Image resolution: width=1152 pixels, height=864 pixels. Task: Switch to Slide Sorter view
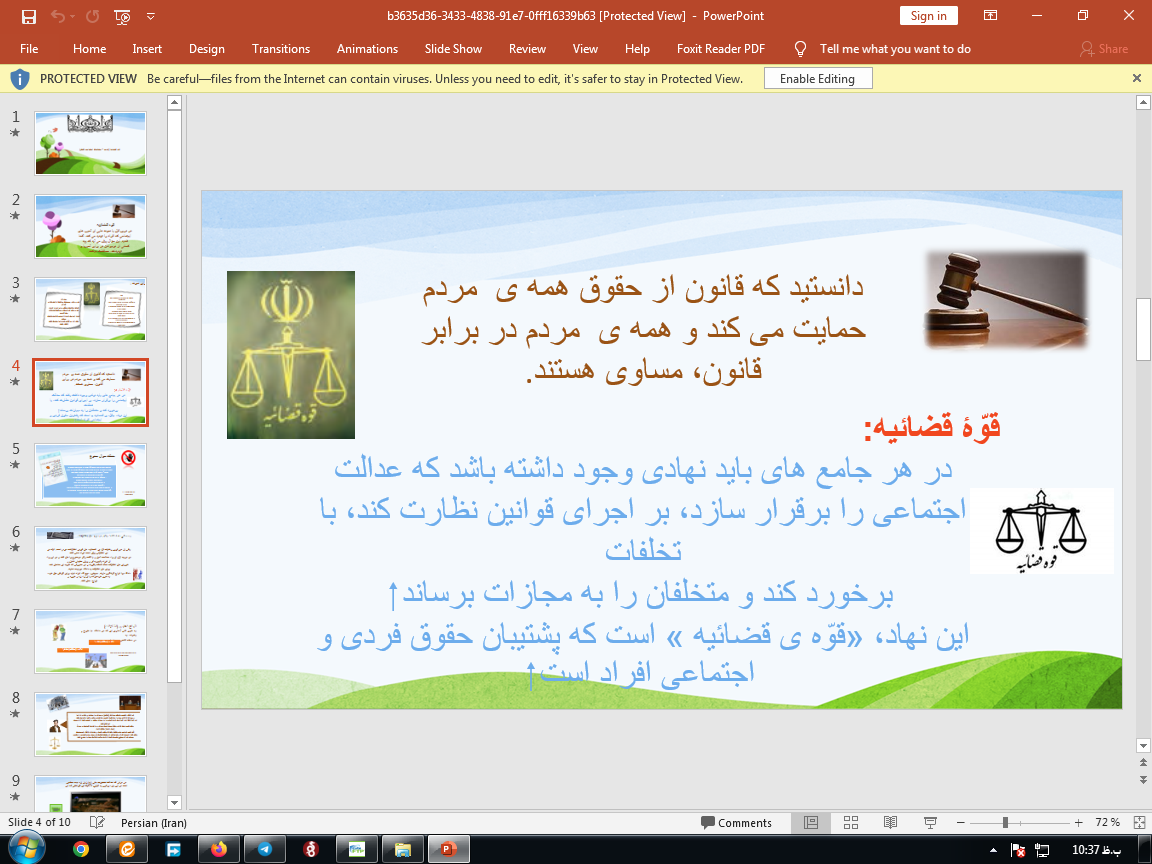[850, 823]
